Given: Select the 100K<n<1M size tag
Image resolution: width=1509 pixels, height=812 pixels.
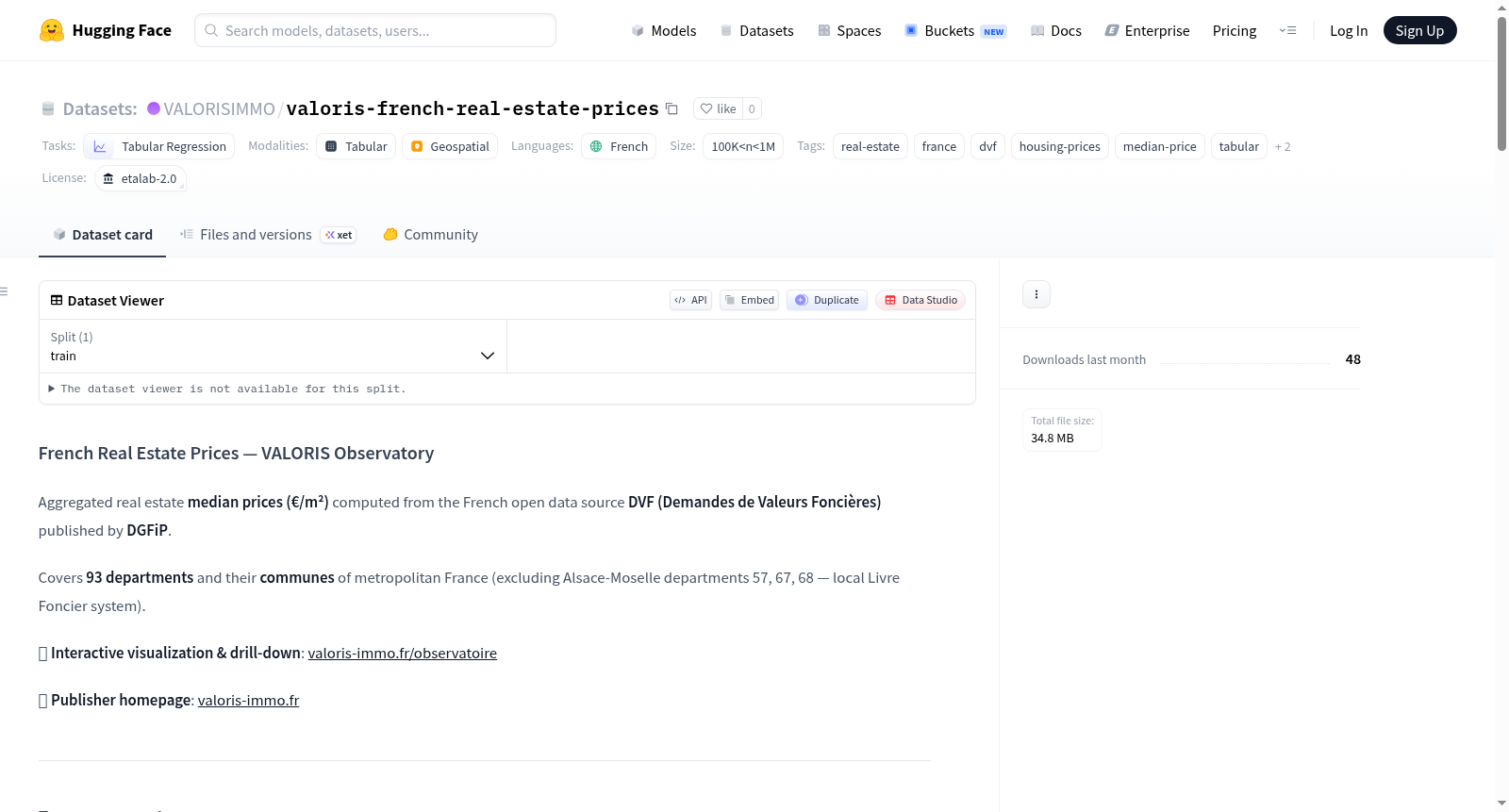Looking at the screenshot, I should coord(743,146).
